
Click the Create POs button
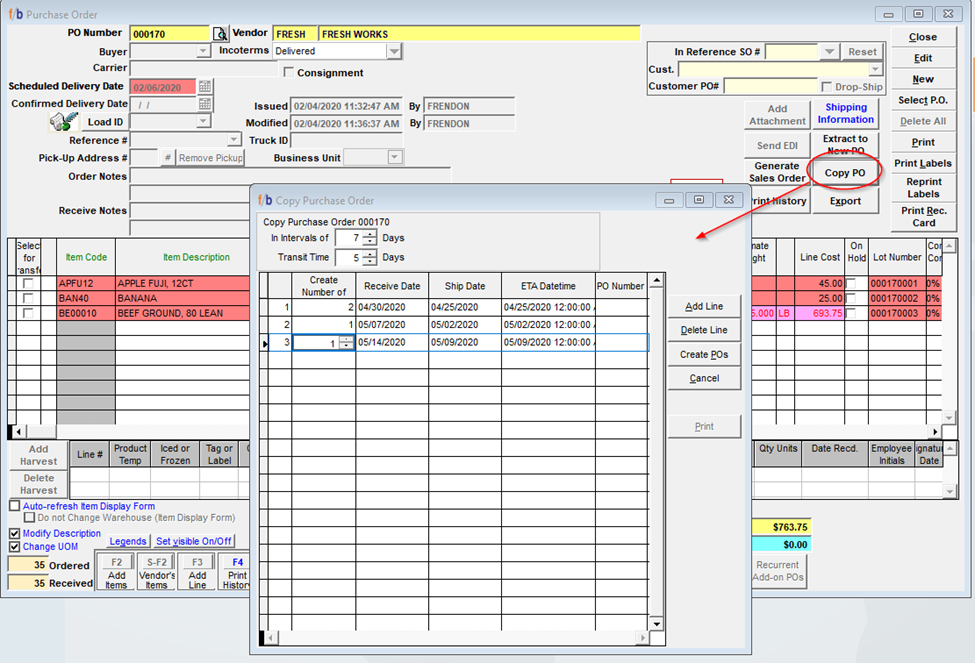click(x=704, y=355)
